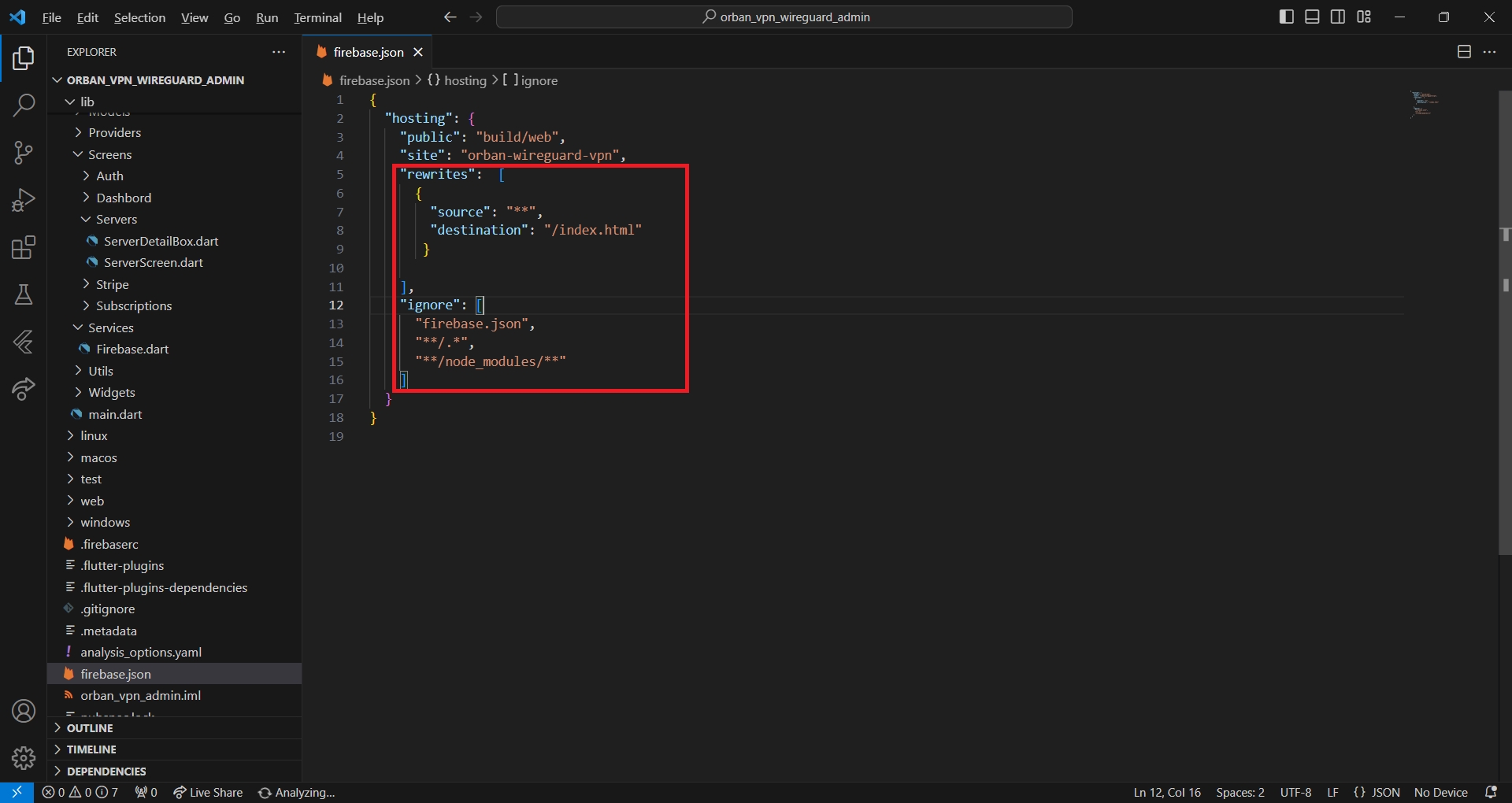This screenshot has width=1512, height=803.
Task: Click Live Share in status bar
Action: [208, 792]
